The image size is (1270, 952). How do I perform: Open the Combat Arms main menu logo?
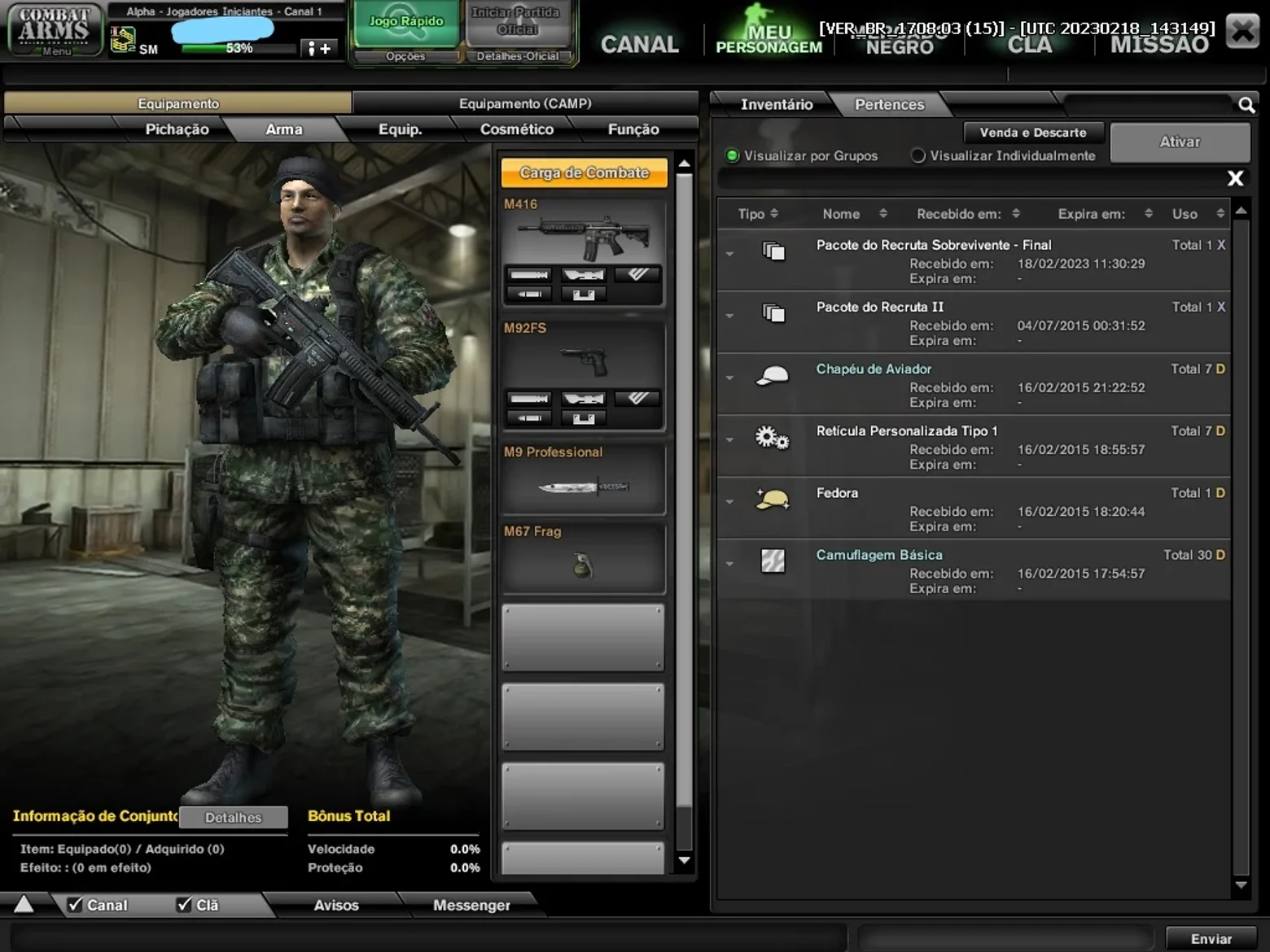(55, 29)
